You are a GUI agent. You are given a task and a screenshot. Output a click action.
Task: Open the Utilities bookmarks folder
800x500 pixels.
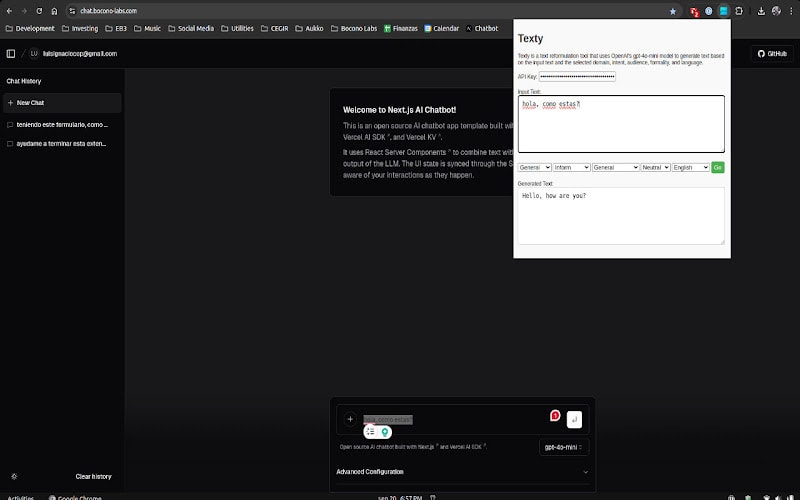tap(237, 29)
